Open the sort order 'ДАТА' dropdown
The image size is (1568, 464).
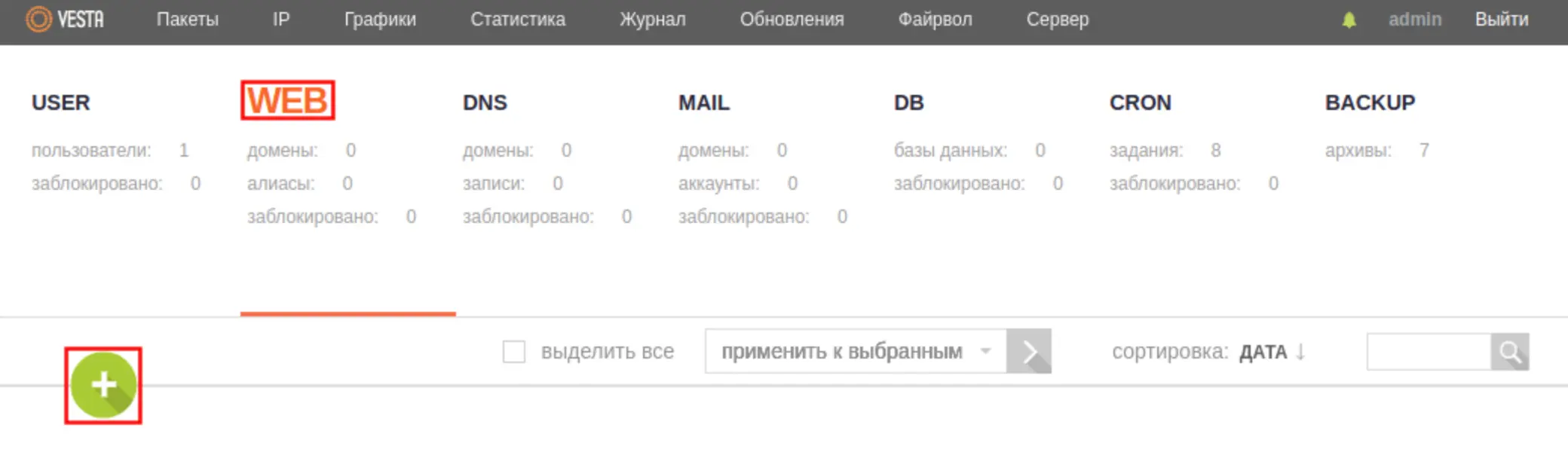point(1263,352)
